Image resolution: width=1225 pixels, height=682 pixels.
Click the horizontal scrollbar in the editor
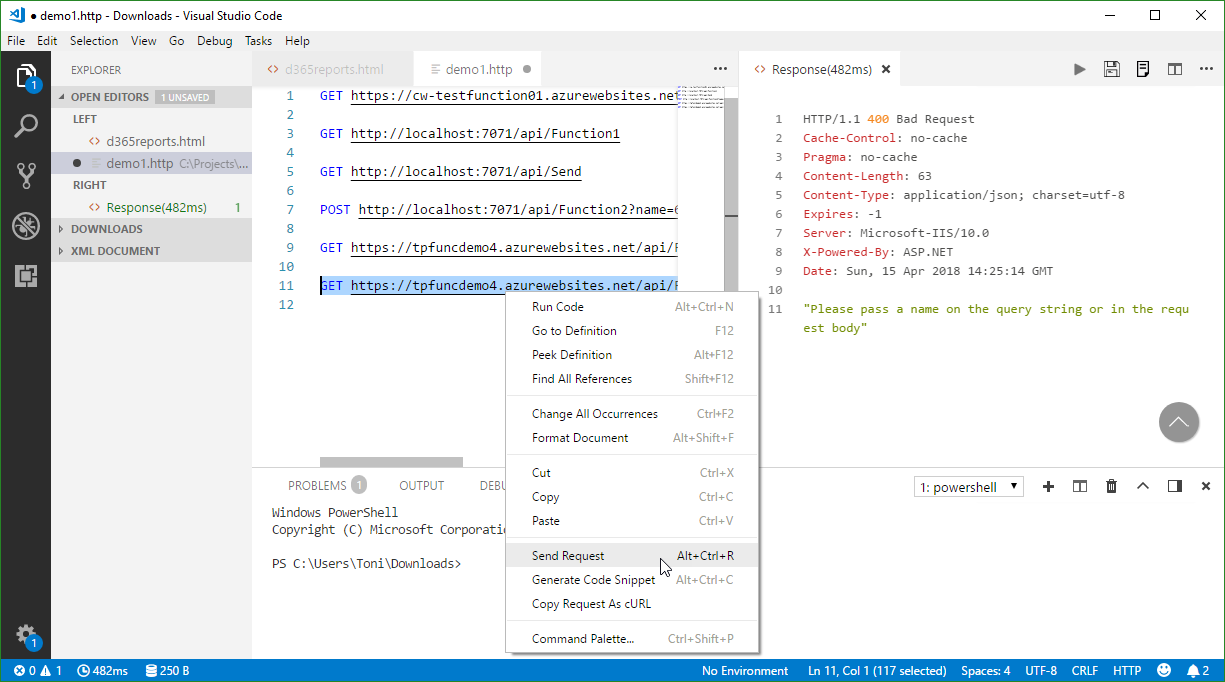coord(391,462)
